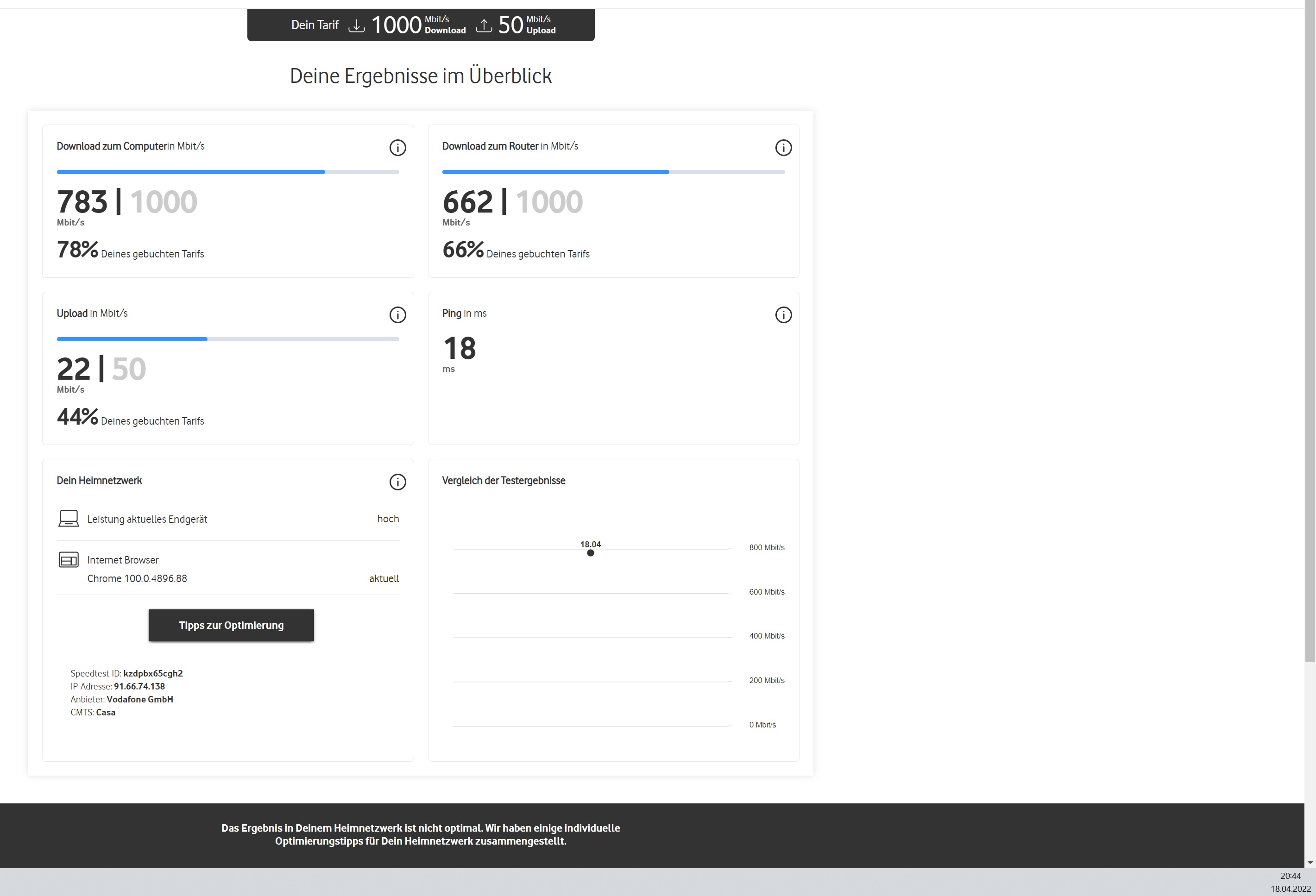Click info icon for Download zum Router
Viewport: 1316px width, 896px height.
click(x=783, y=148)
